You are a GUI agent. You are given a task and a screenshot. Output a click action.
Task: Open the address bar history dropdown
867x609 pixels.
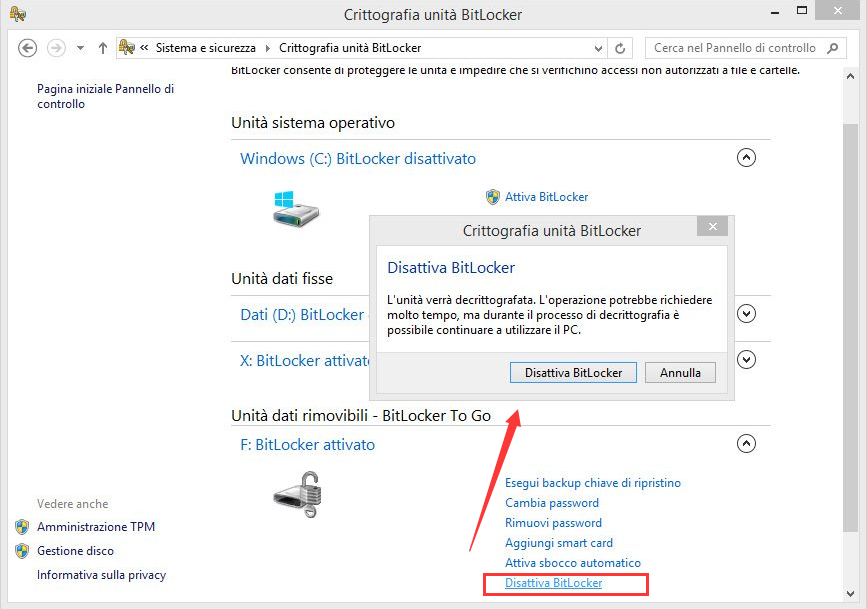point(599,48)
